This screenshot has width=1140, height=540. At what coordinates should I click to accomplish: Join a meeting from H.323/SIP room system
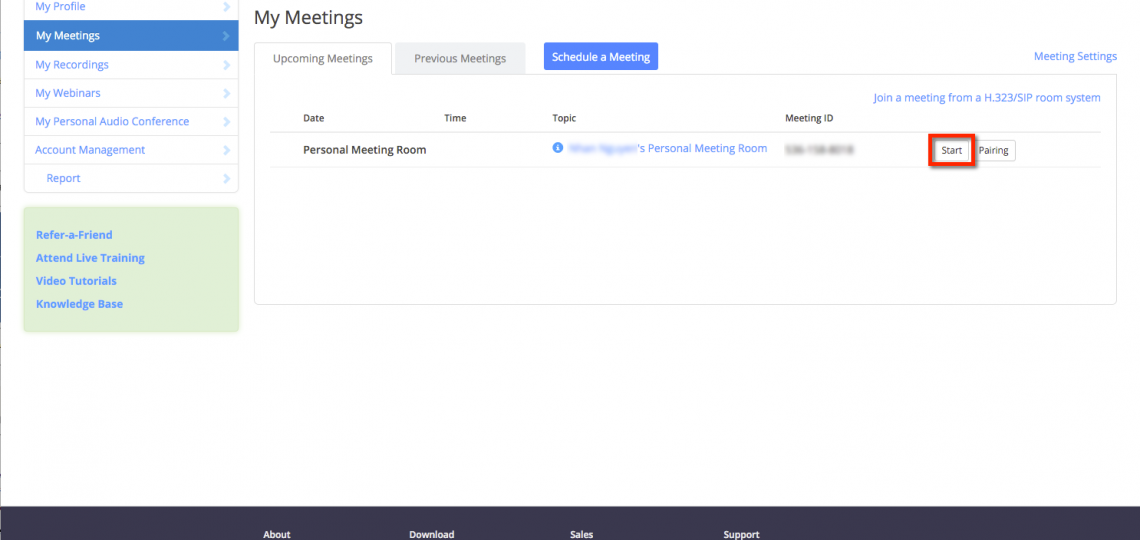click(986, 98)
